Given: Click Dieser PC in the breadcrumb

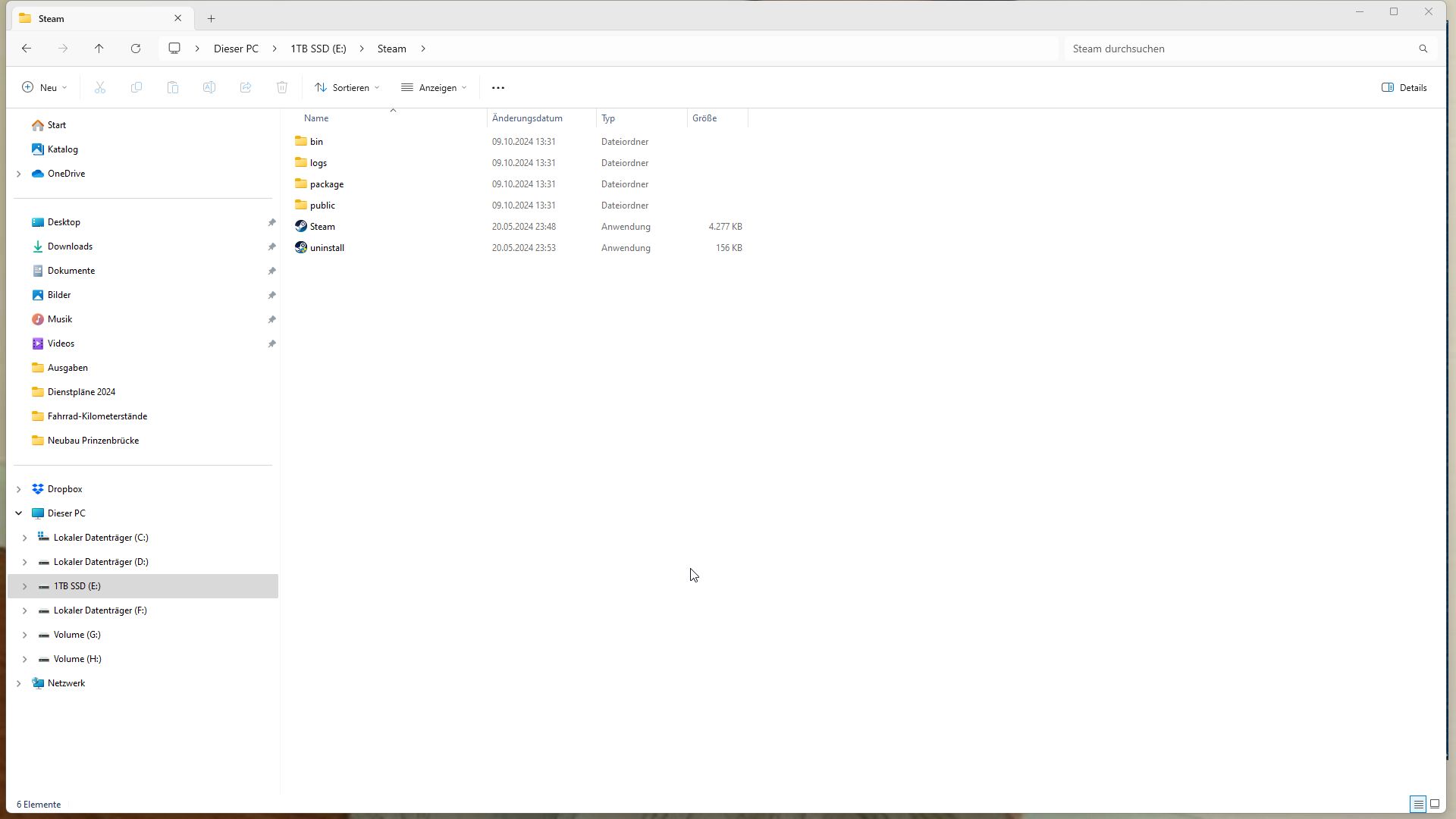Looking at the screenshot, I should tap(236, 49).
